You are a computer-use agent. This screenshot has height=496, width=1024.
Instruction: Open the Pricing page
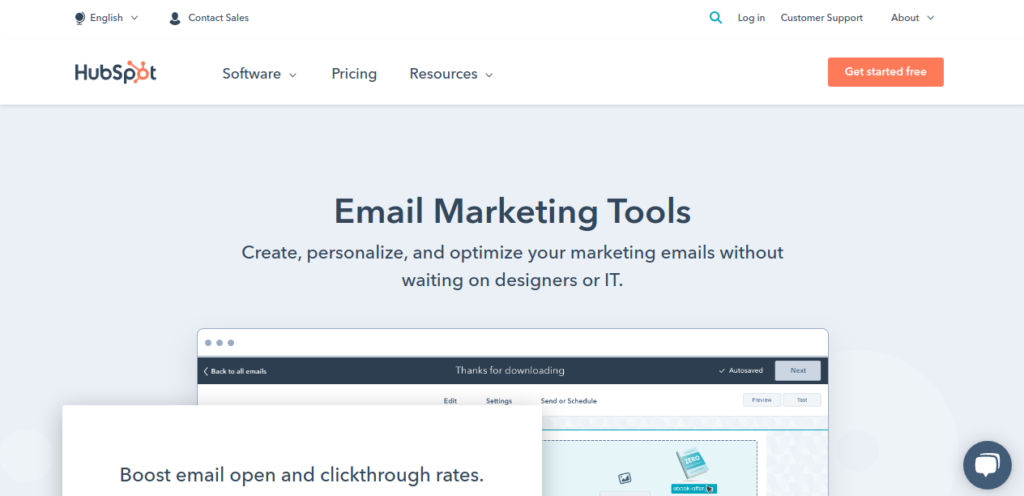pyautogui.click(x=354, y=74)
